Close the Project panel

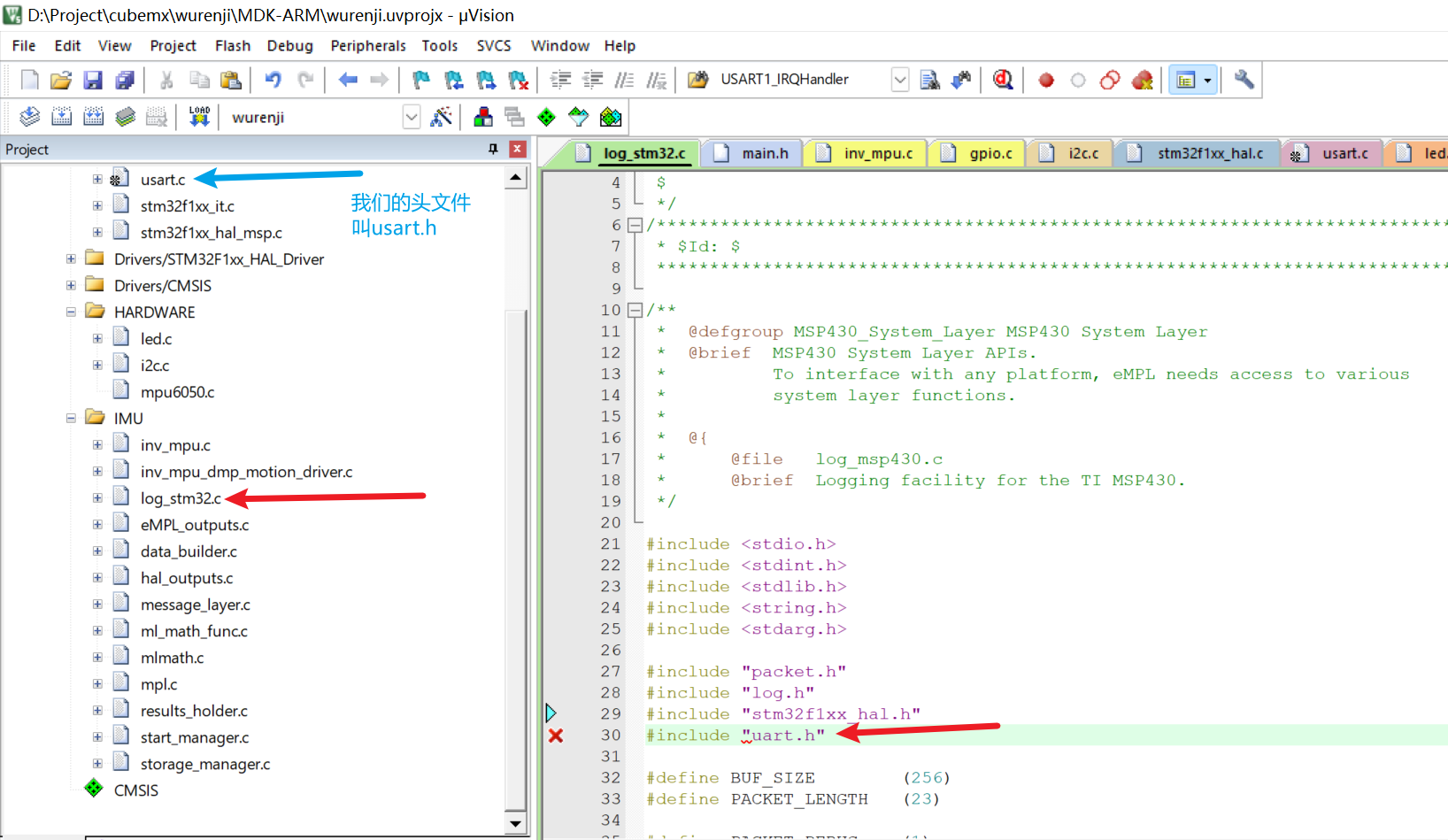coord(518,149)
